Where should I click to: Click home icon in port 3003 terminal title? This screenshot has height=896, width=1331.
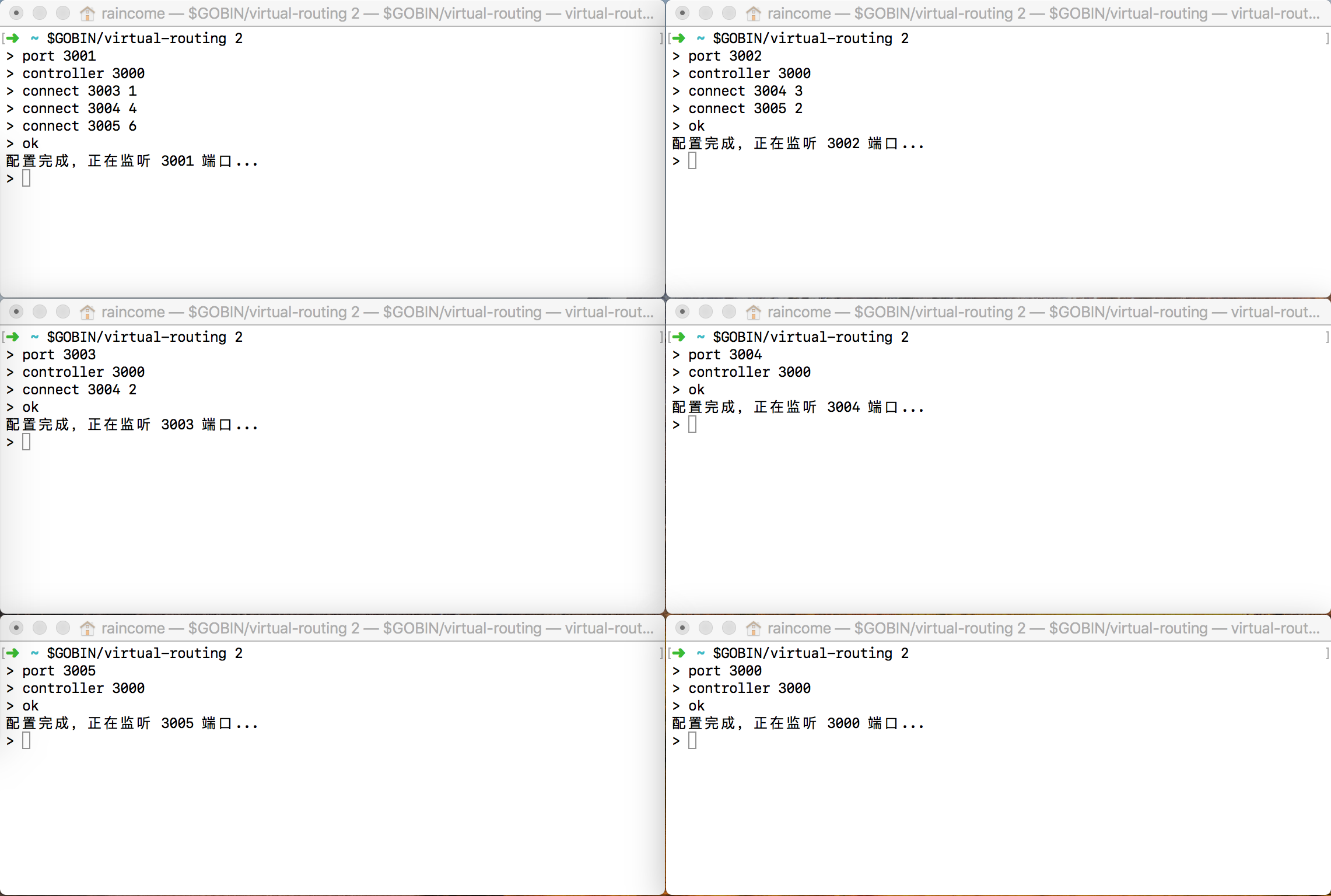coord(87,312)
